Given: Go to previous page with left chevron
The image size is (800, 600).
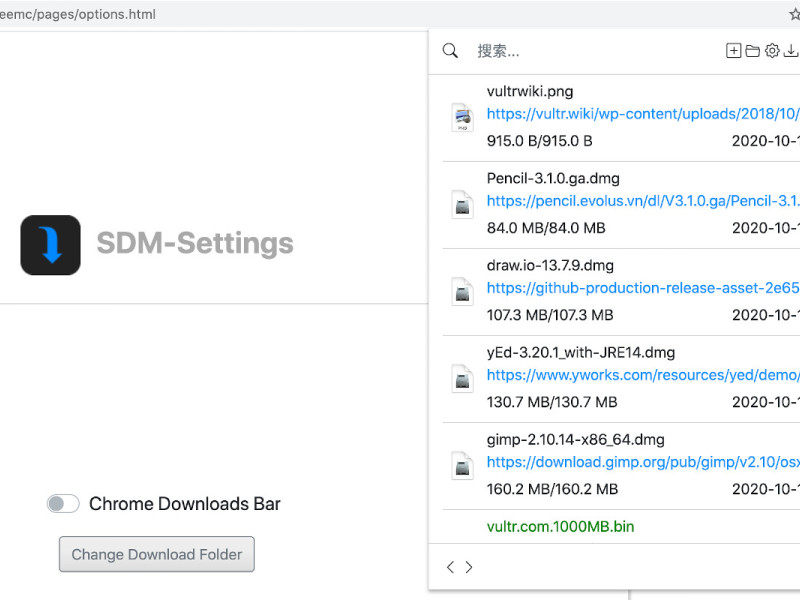Looking at the screenshot, I should click(450, 567).
